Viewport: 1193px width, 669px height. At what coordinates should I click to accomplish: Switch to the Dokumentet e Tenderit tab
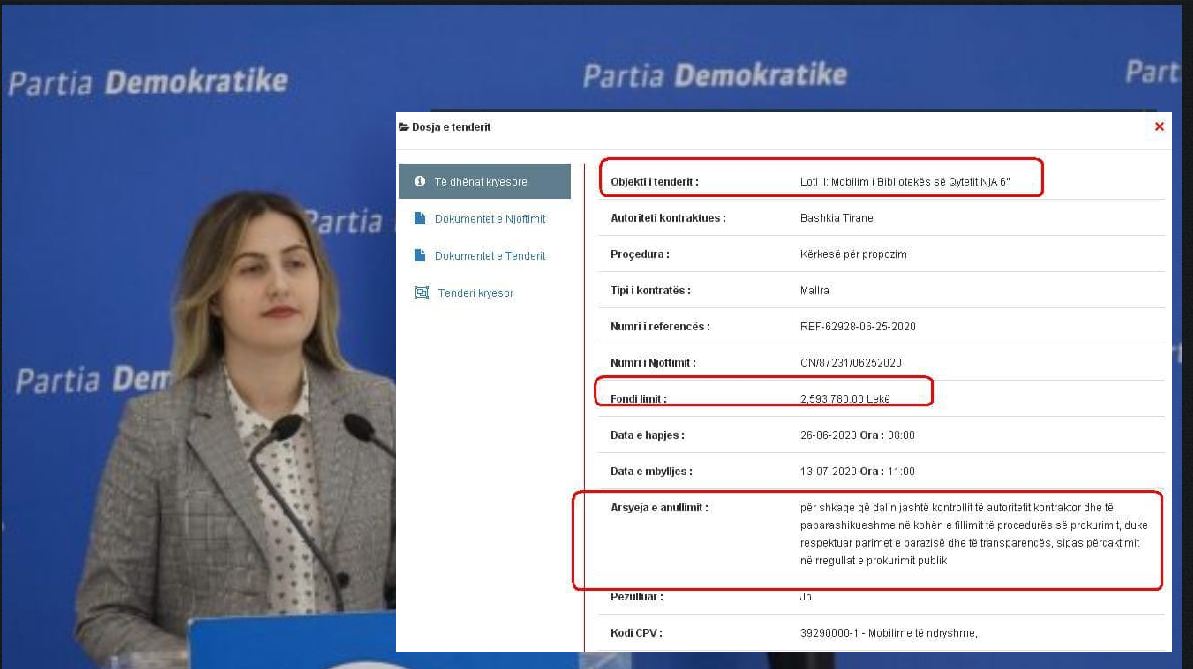point(489,256)
